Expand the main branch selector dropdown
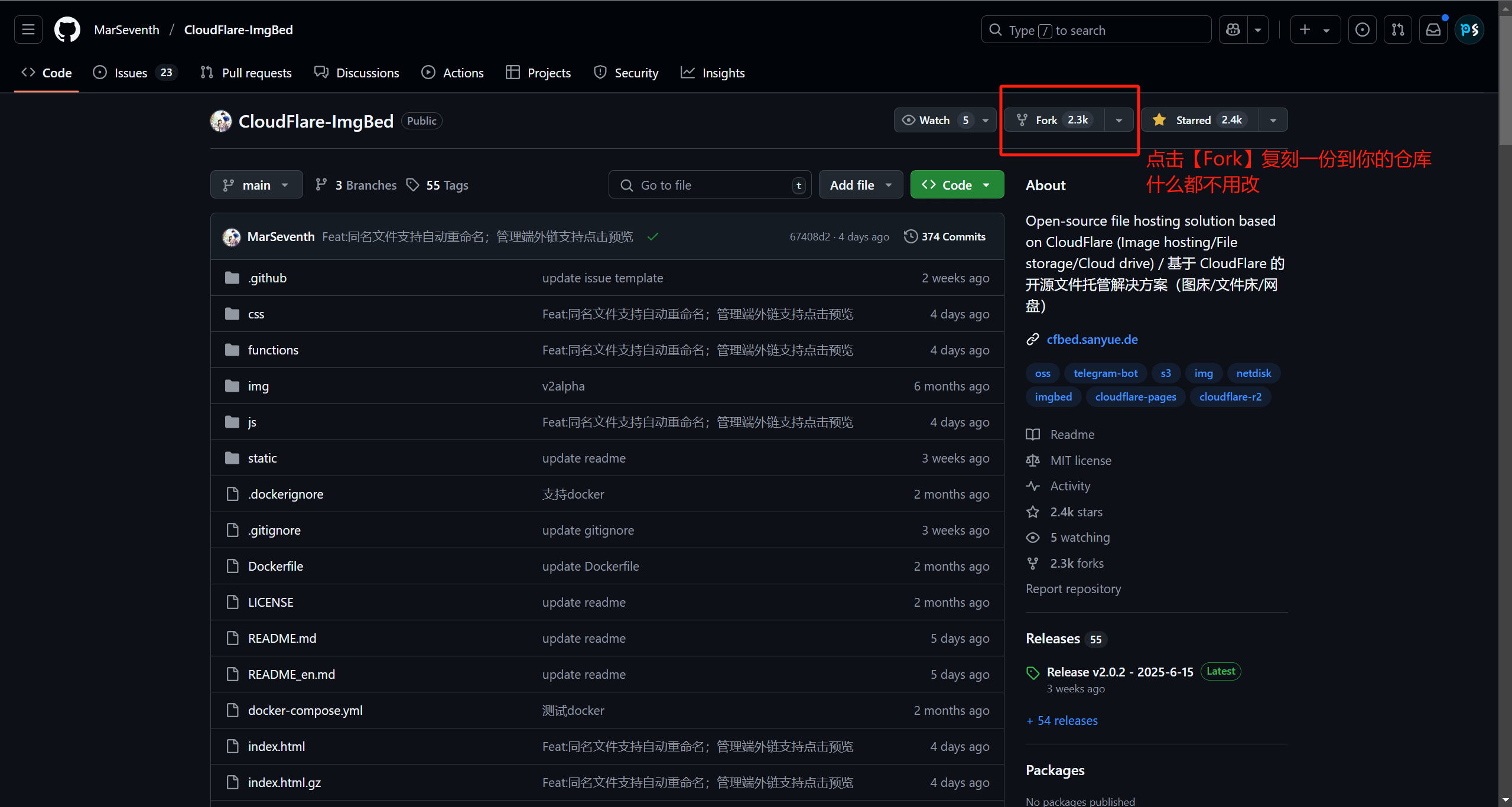 256,185
